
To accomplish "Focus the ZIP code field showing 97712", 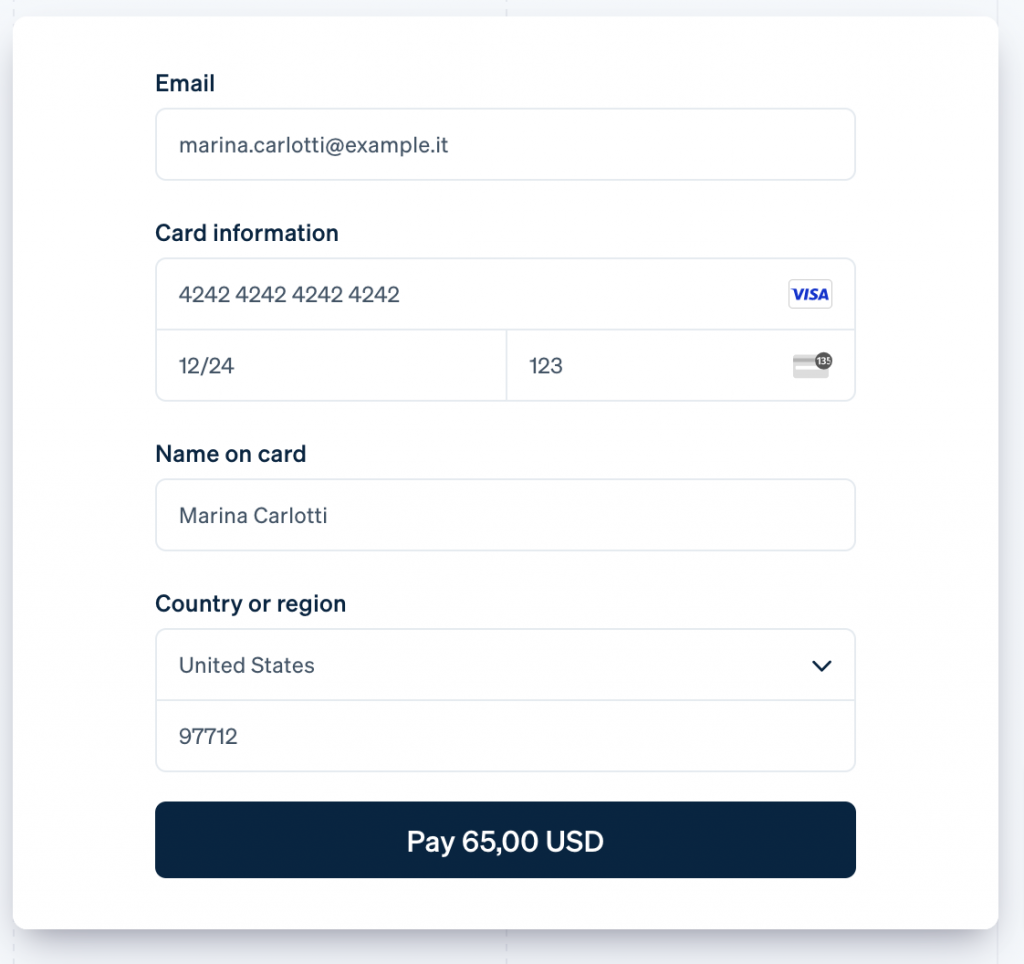I will [x=505, y=736].
